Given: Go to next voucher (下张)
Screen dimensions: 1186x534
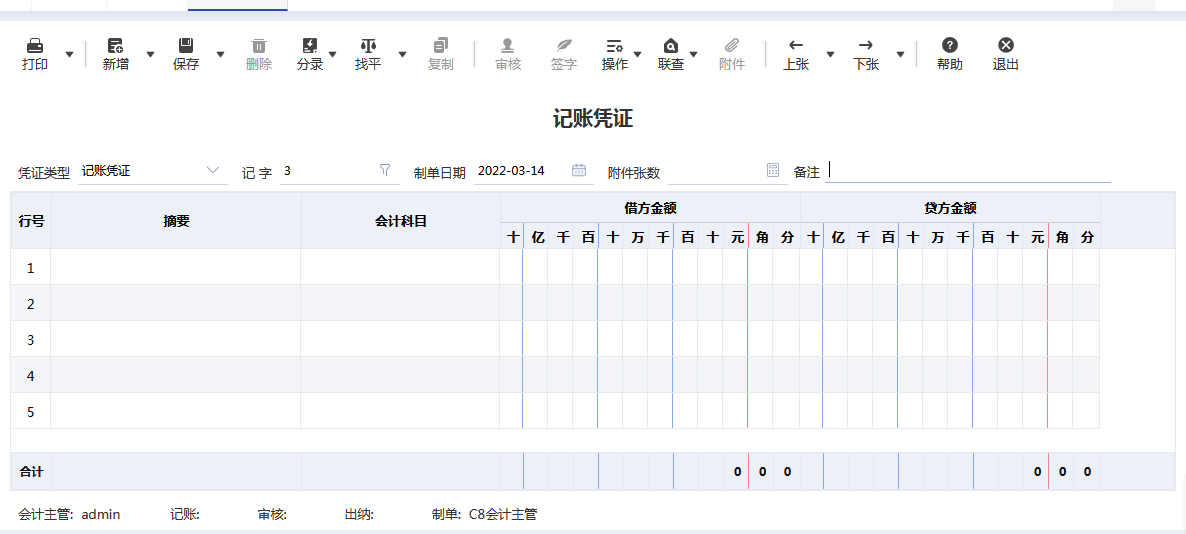Looking at the screenshot, I should tap(866, 46).
